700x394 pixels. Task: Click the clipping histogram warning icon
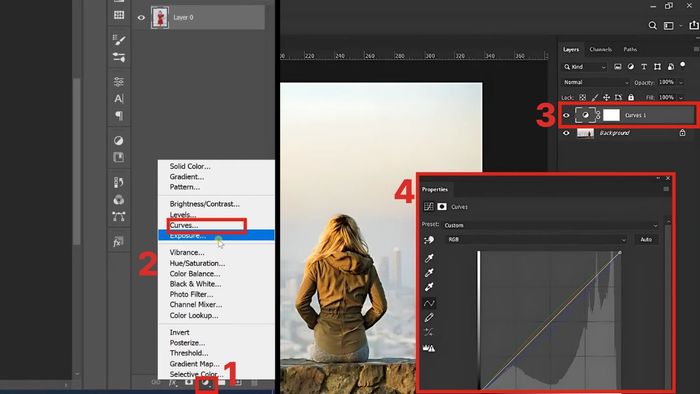tap(429, 348)
